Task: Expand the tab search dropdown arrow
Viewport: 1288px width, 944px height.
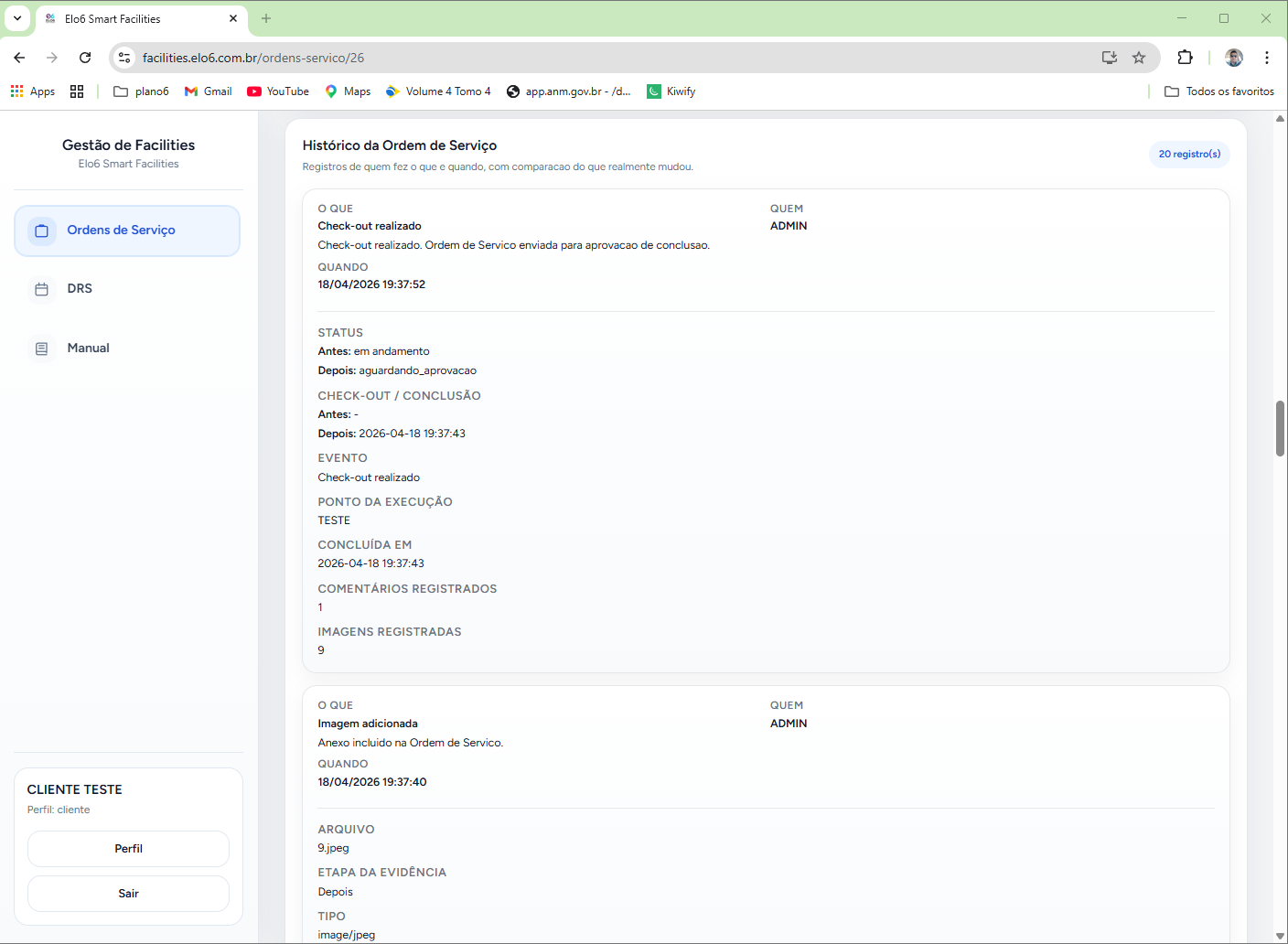Action: [x=17, y=18]
